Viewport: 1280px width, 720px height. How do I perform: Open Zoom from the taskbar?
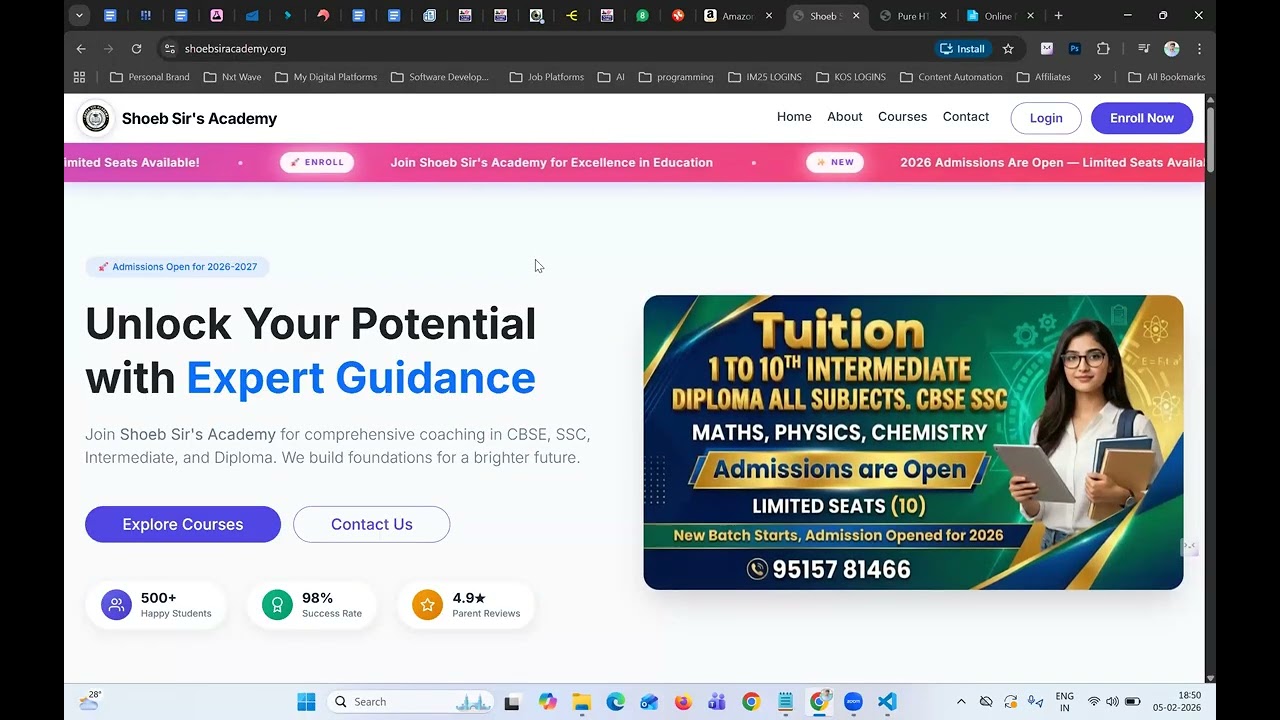(x=853, y=702)
